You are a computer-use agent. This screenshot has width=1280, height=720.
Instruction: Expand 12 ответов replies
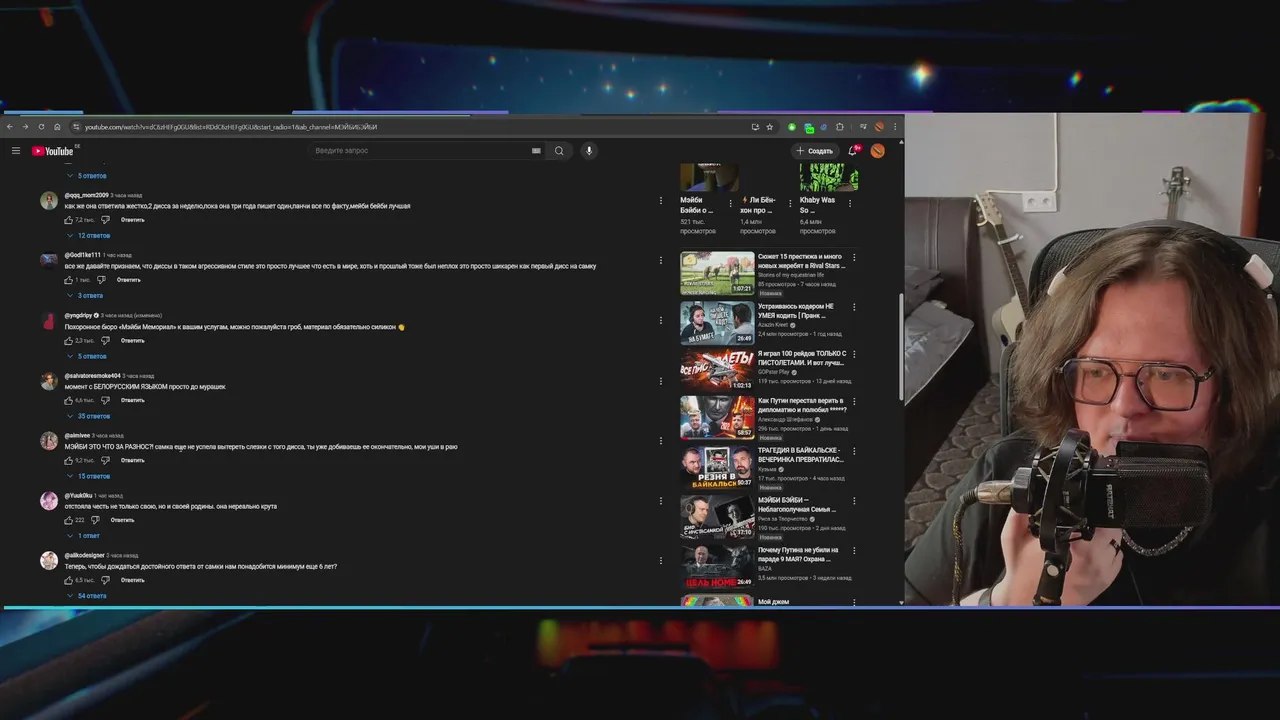(x=88, y=236)
